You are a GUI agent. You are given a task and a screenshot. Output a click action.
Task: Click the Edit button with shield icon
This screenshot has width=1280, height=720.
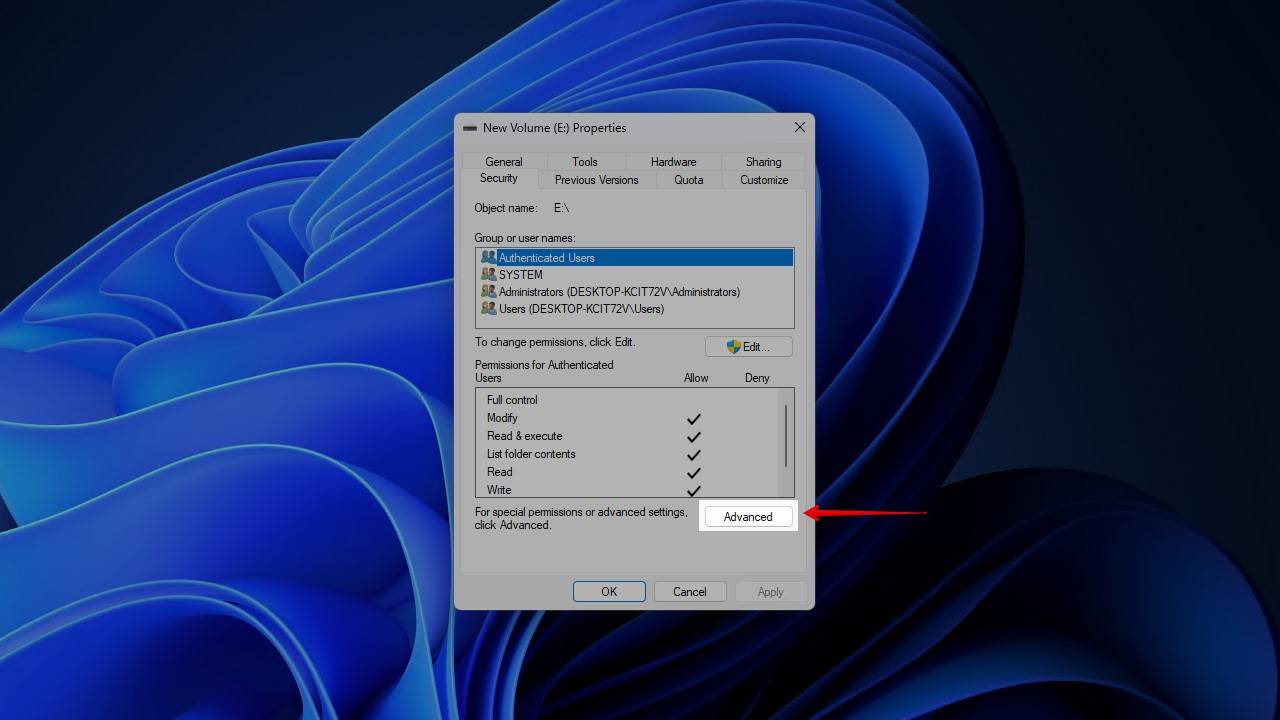[748, 347]
